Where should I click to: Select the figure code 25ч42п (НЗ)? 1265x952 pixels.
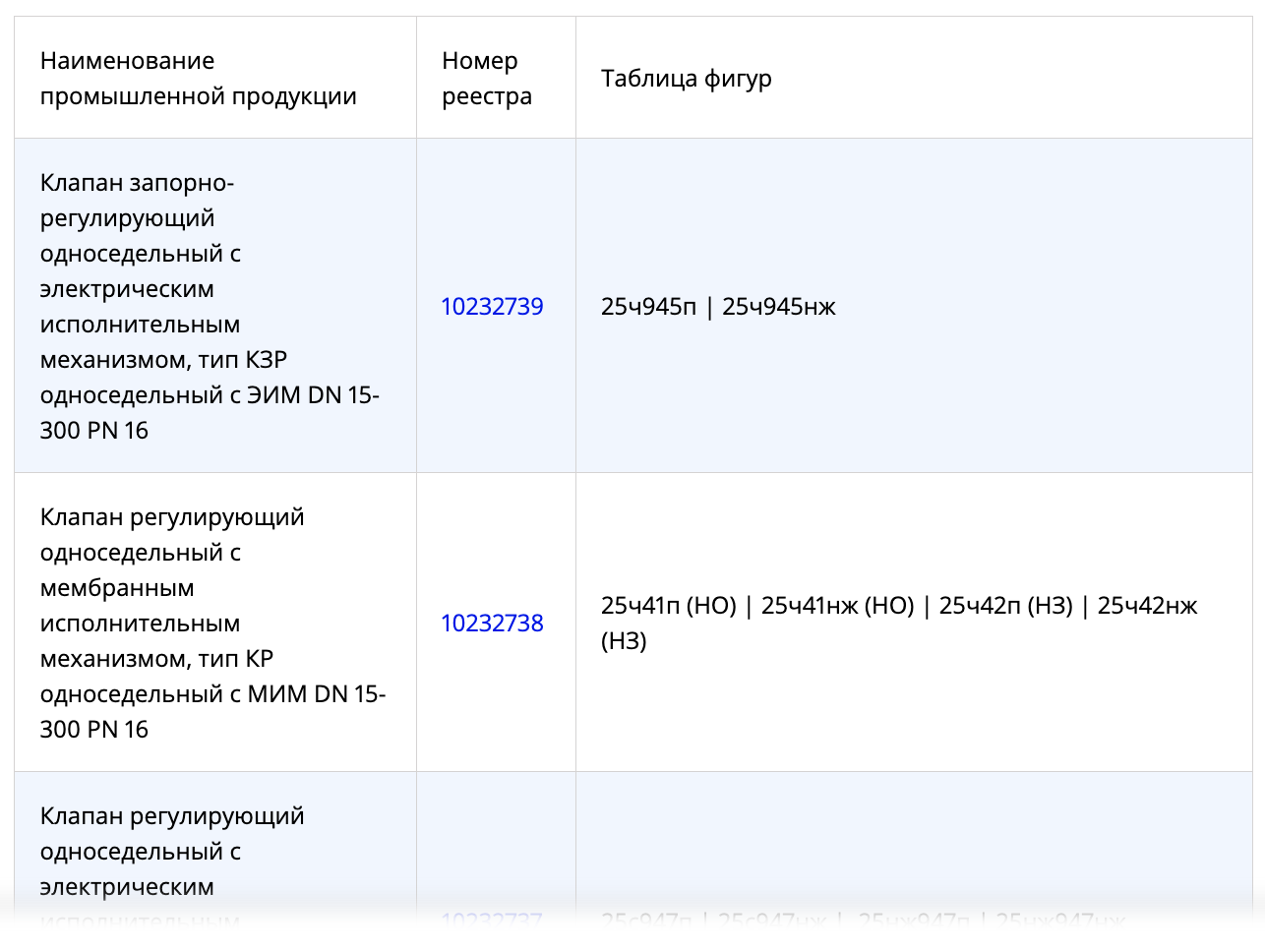(x=1006, y=605)
